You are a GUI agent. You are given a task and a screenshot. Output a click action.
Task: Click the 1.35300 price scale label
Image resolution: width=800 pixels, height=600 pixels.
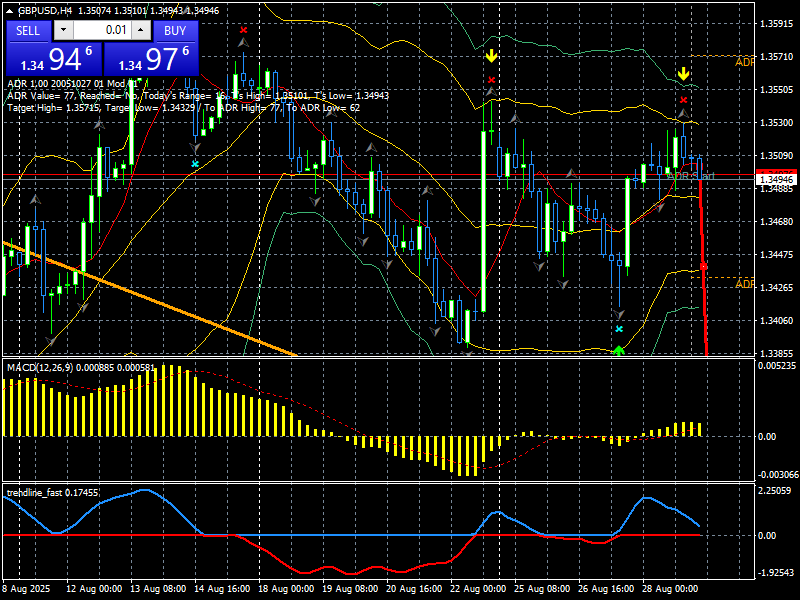(777, 122)
